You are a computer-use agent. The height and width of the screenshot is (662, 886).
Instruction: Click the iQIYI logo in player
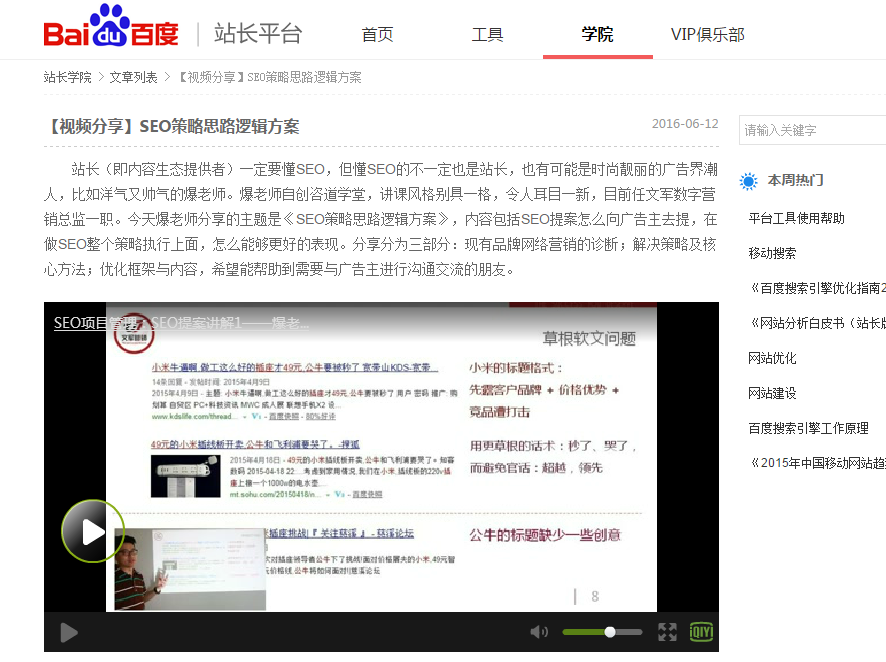(x=702, y=632)
